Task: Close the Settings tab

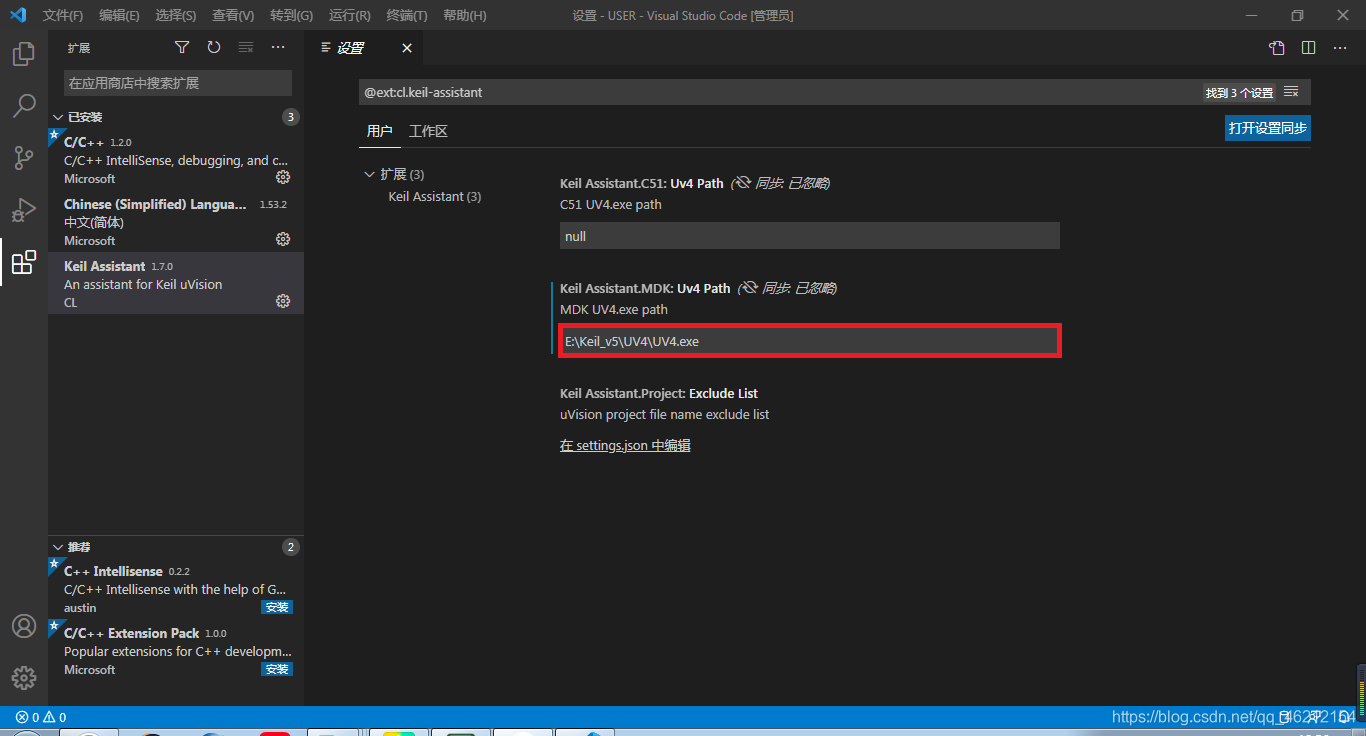Action: click(x=407, y=48)
